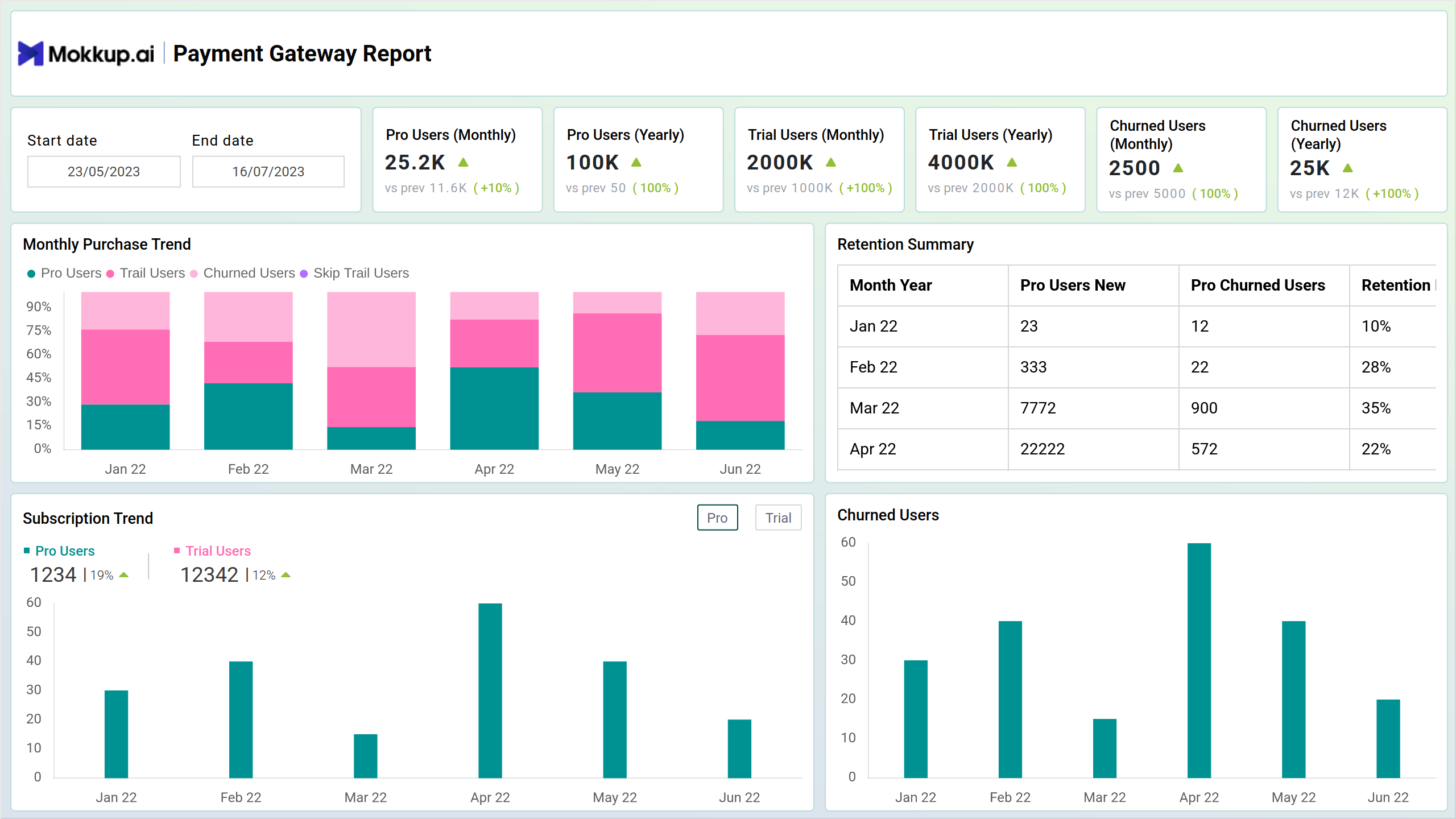Toggle the Trail Users legend dot
1456x819 pixels.
[110, 274]
